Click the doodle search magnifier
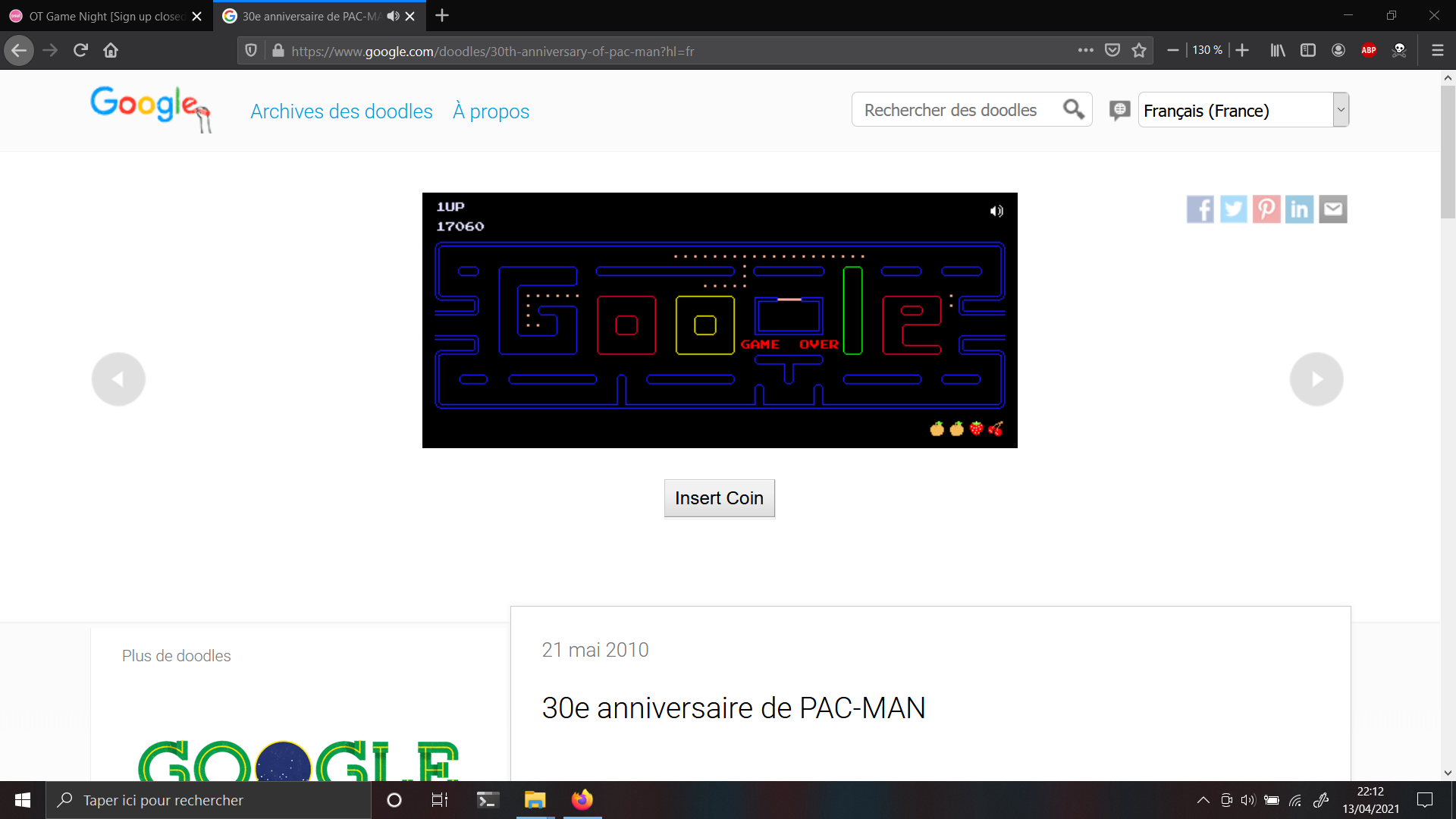 1074,110
